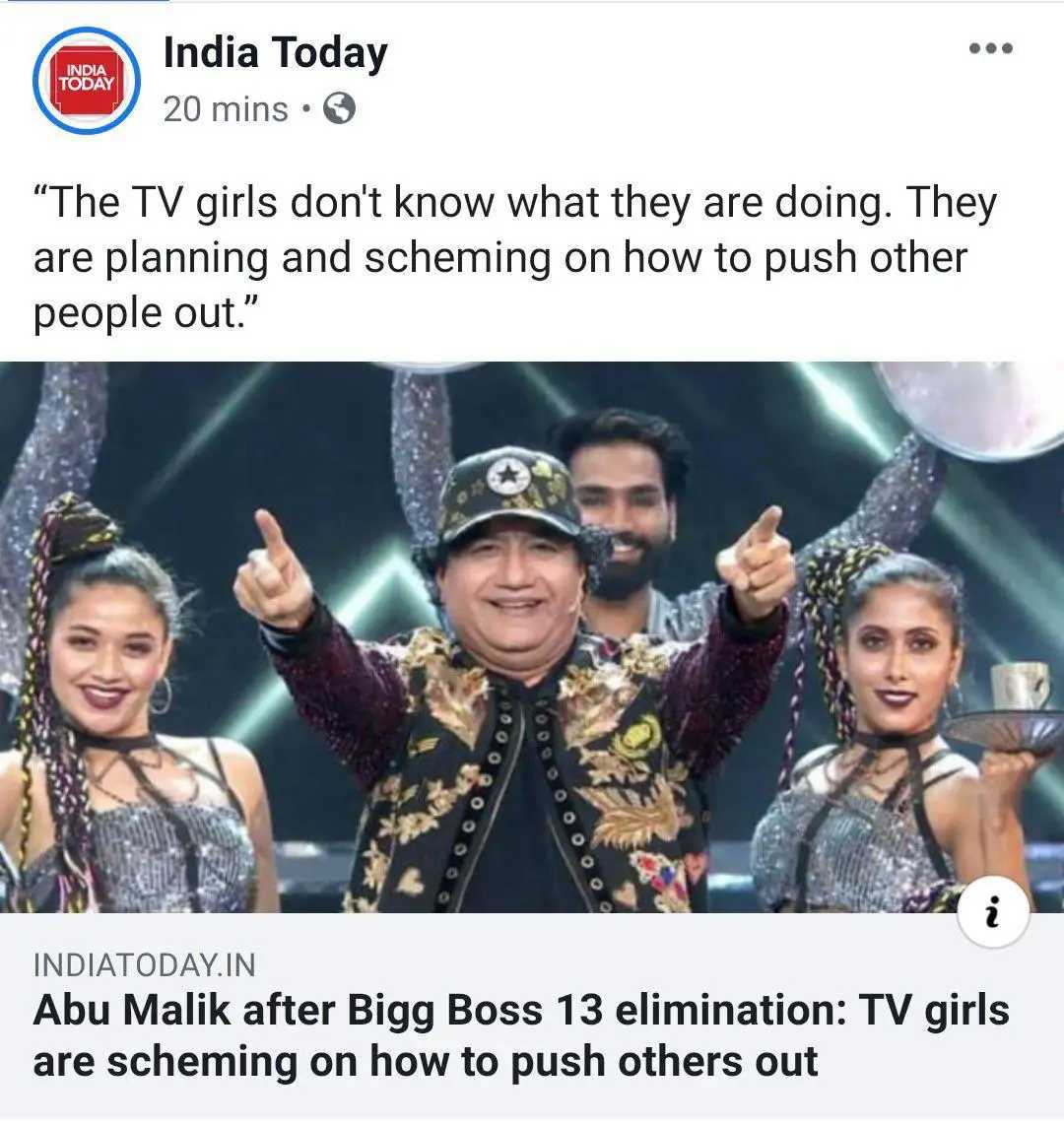Open the article preview photo
Viewport: 1064px width, 1125px height.
click(532, 637)
